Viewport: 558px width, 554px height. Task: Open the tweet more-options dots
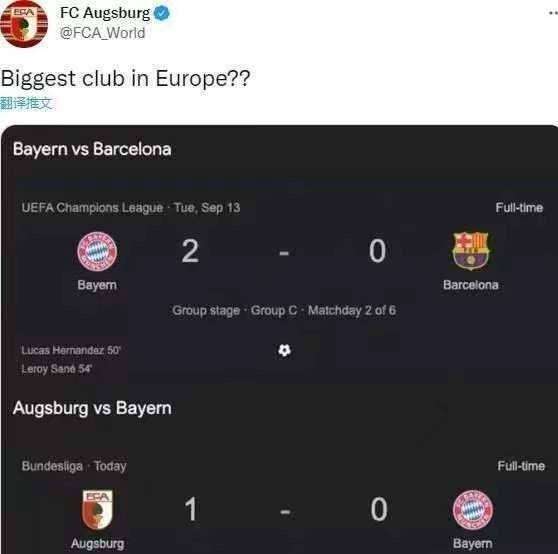[553, 13]
